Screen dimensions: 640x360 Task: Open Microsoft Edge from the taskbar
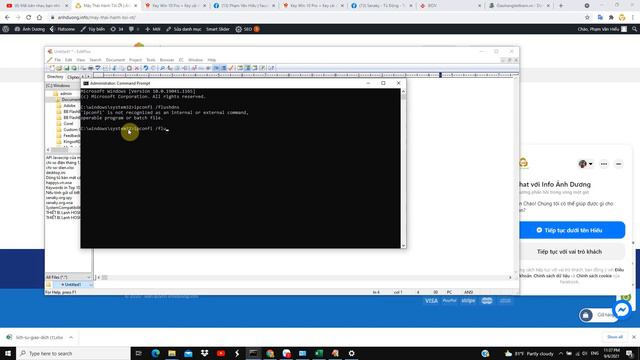point(156,353)
